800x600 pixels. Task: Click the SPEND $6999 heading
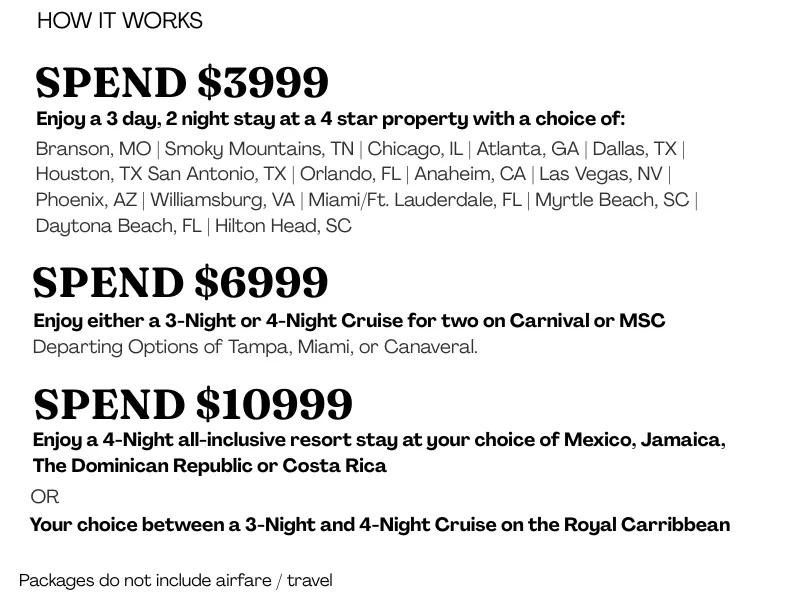180,283
